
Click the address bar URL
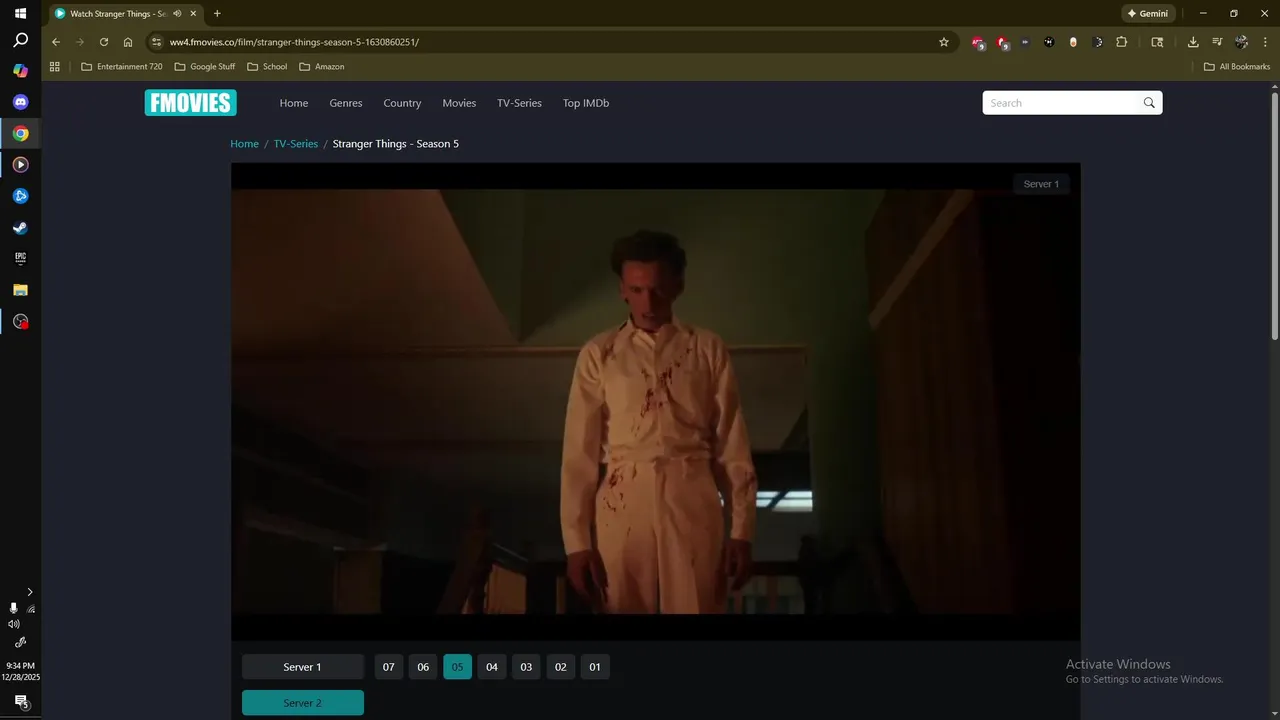click(294, 42)
